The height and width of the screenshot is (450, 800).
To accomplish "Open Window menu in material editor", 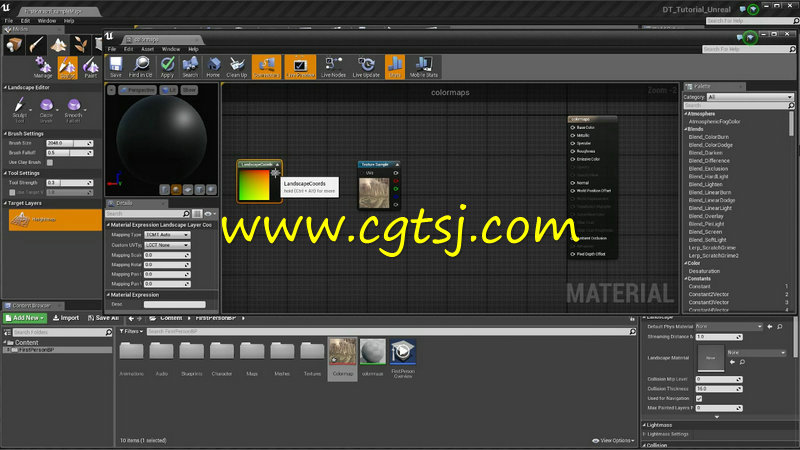I will [171, 49].
